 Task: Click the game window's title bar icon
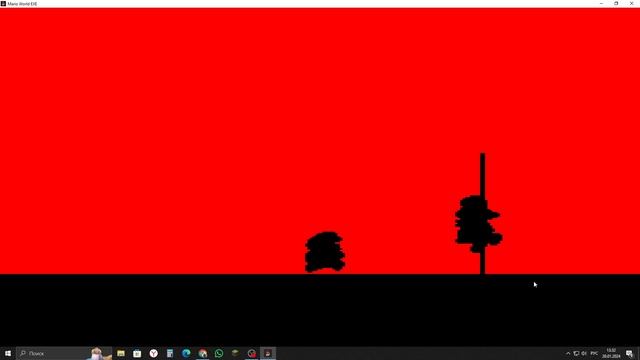[x=3, y=4]
